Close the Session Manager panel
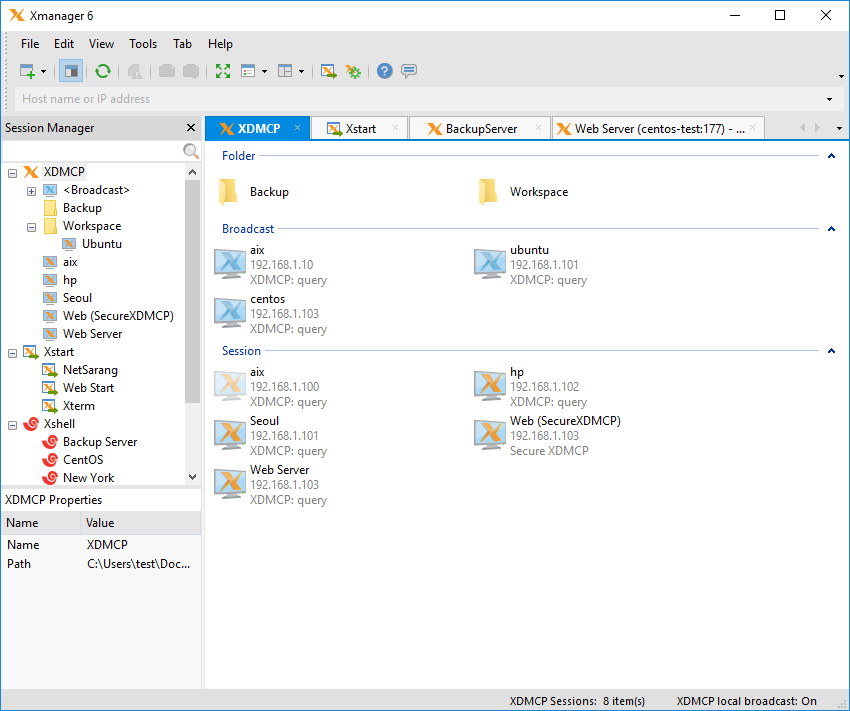This screenshot has width=850, height=711. point(191,128)
